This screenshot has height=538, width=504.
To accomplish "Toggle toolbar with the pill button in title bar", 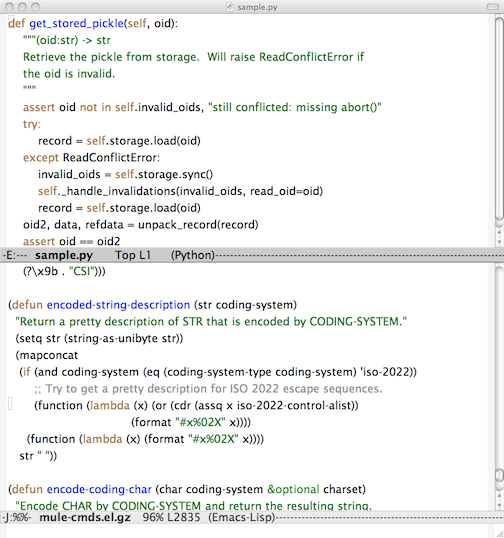I will [493, 7].
